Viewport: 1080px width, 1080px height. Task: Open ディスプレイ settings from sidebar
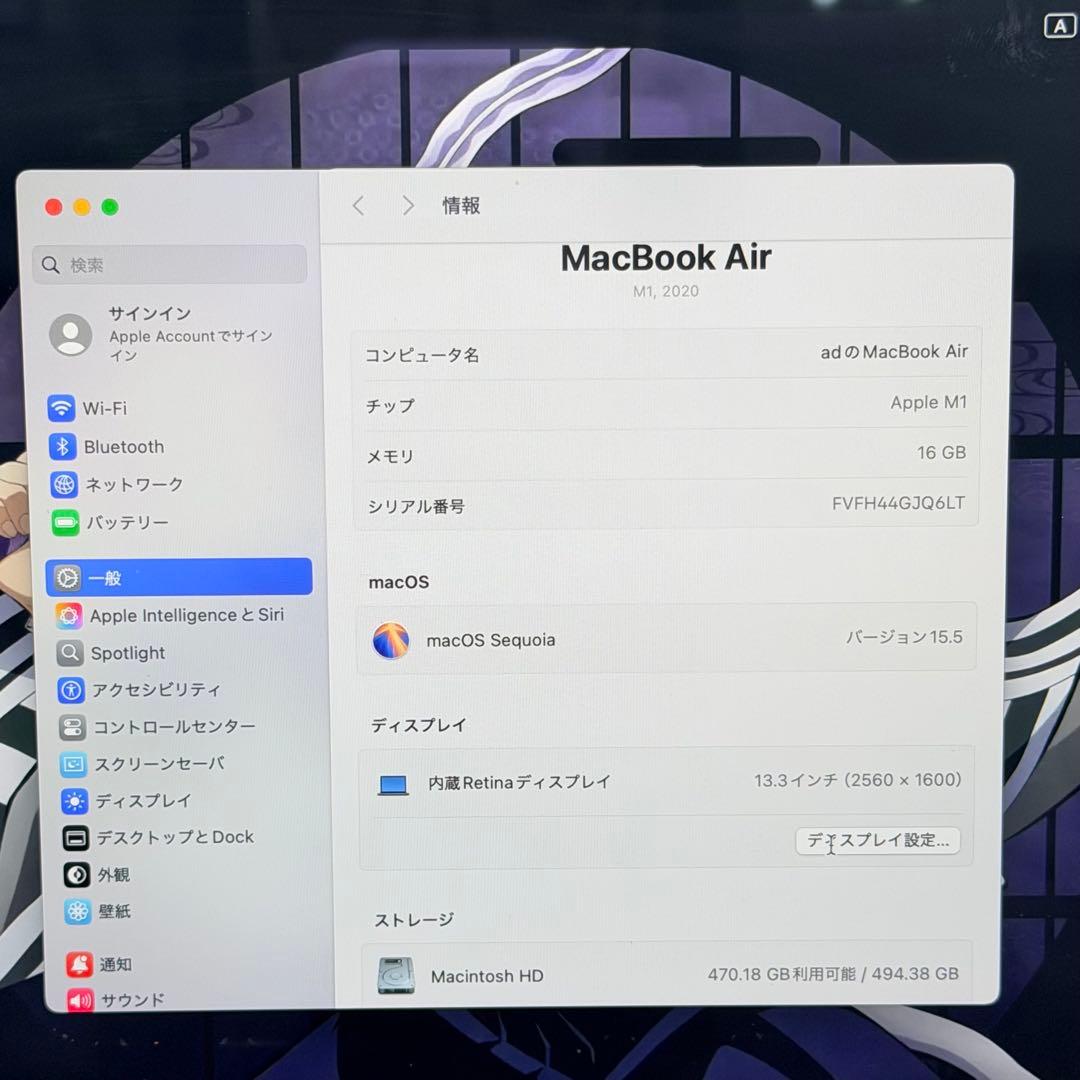point(135,801)
